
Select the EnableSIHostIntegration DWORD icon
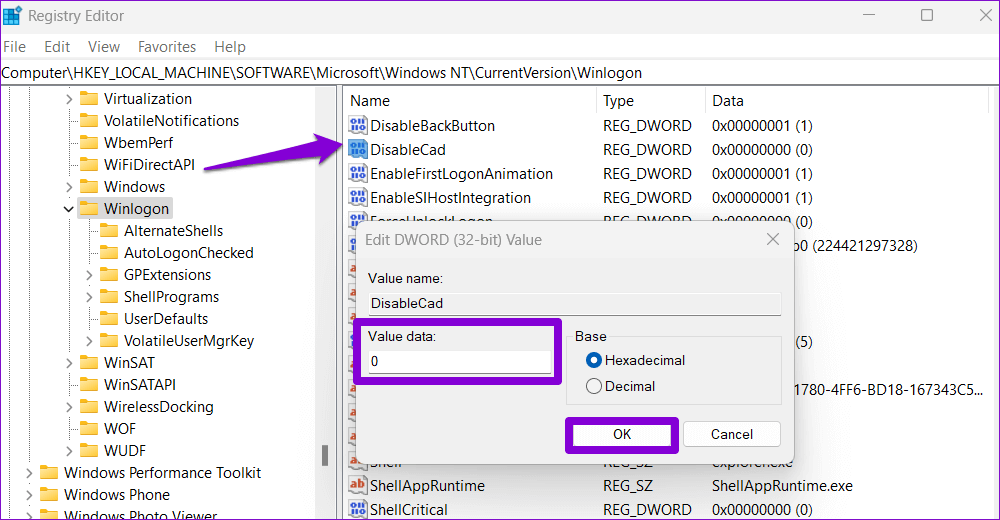click(x=358, y=198)
